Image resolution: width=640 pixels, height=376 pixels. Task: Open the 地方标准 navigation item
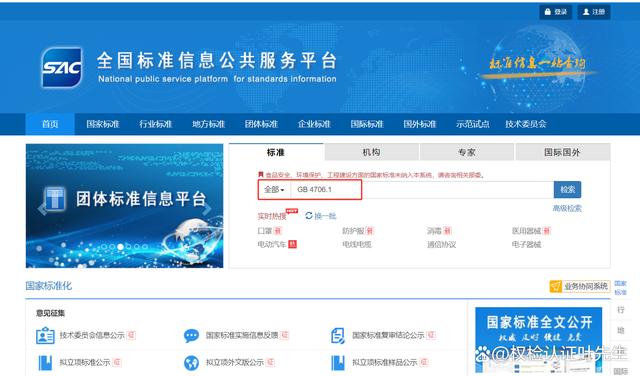(209, 124)
